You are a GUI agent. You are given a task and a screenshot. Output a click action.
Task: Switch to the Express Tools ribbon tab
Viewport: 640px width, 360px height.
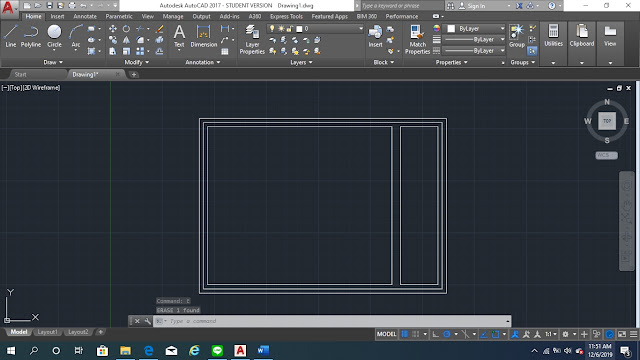(x=286, y=16)
